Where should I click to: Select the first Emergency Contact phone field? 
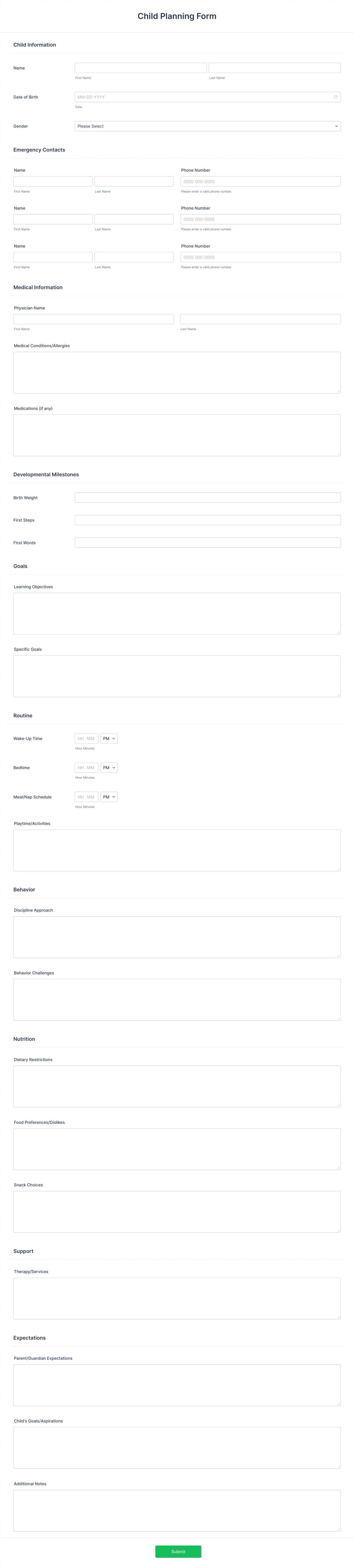[x=260, y=181]
